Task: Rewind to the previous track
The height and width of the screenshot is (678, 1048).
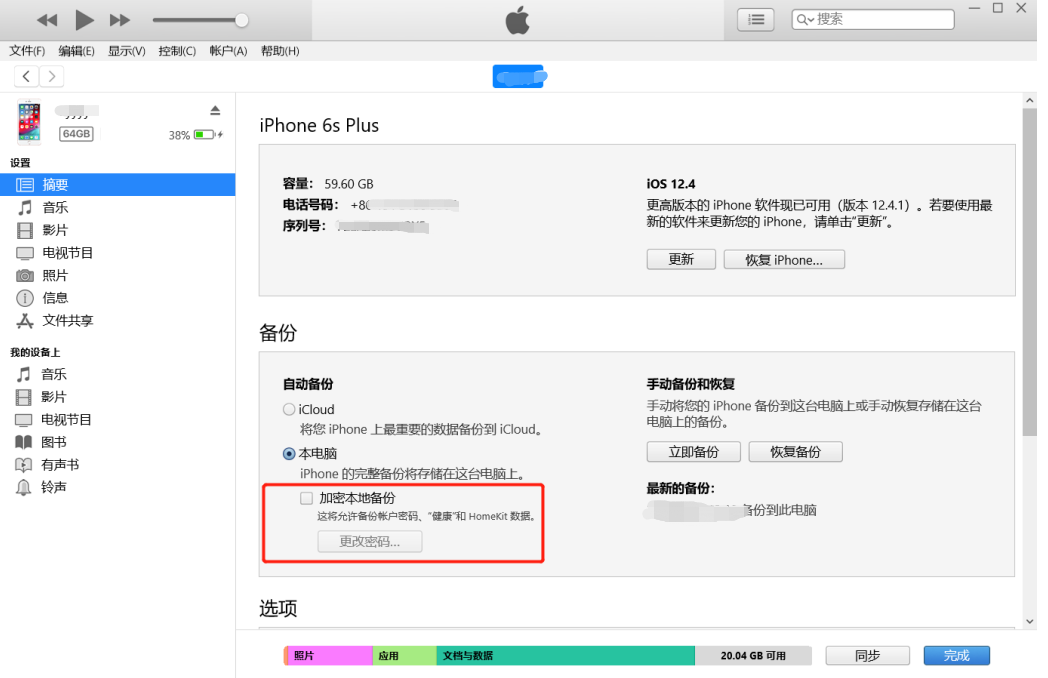Action: pos(47,20)
